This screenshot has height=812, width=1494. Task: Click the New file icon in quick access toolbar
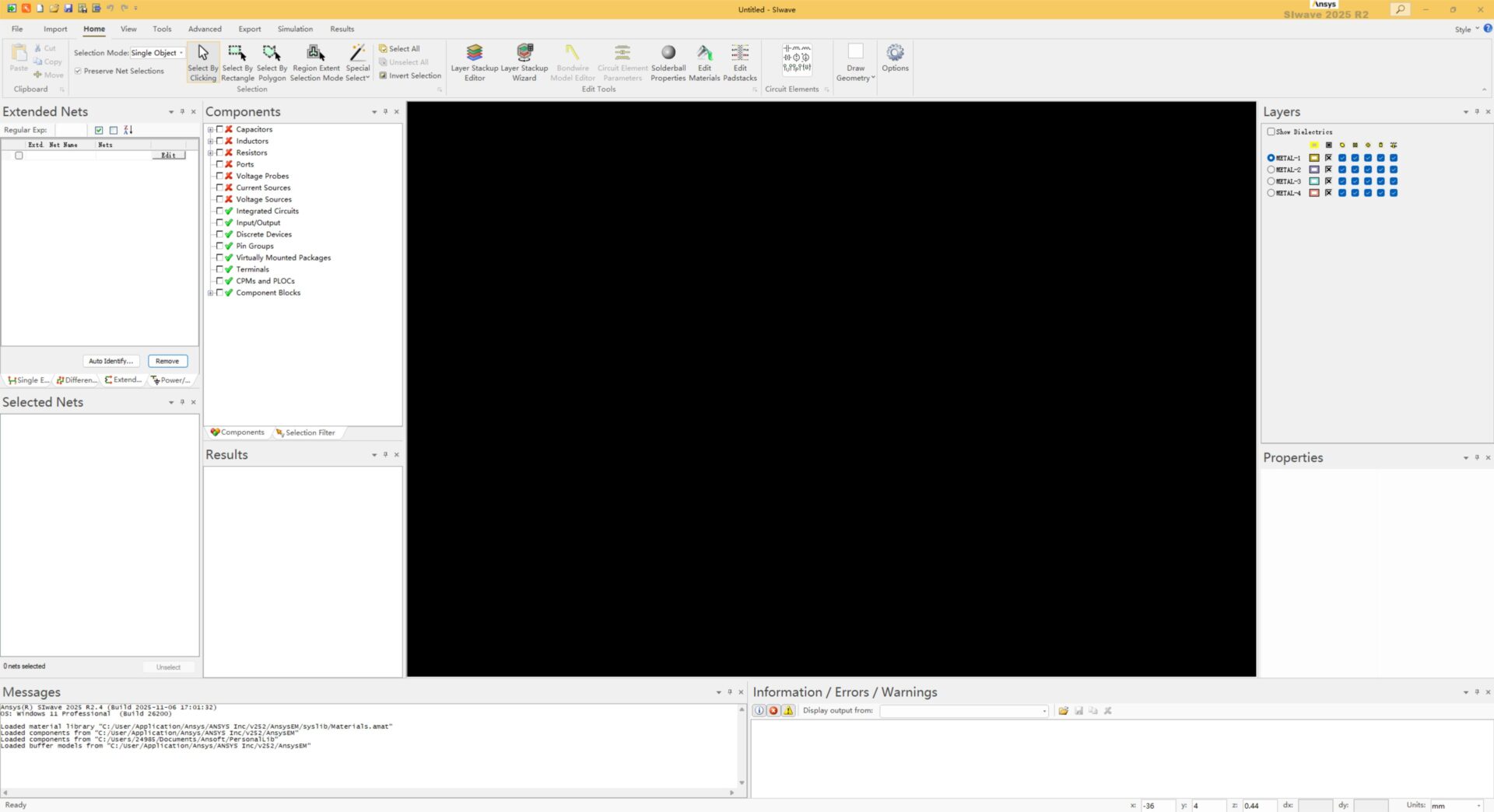[x=40, y=9]
